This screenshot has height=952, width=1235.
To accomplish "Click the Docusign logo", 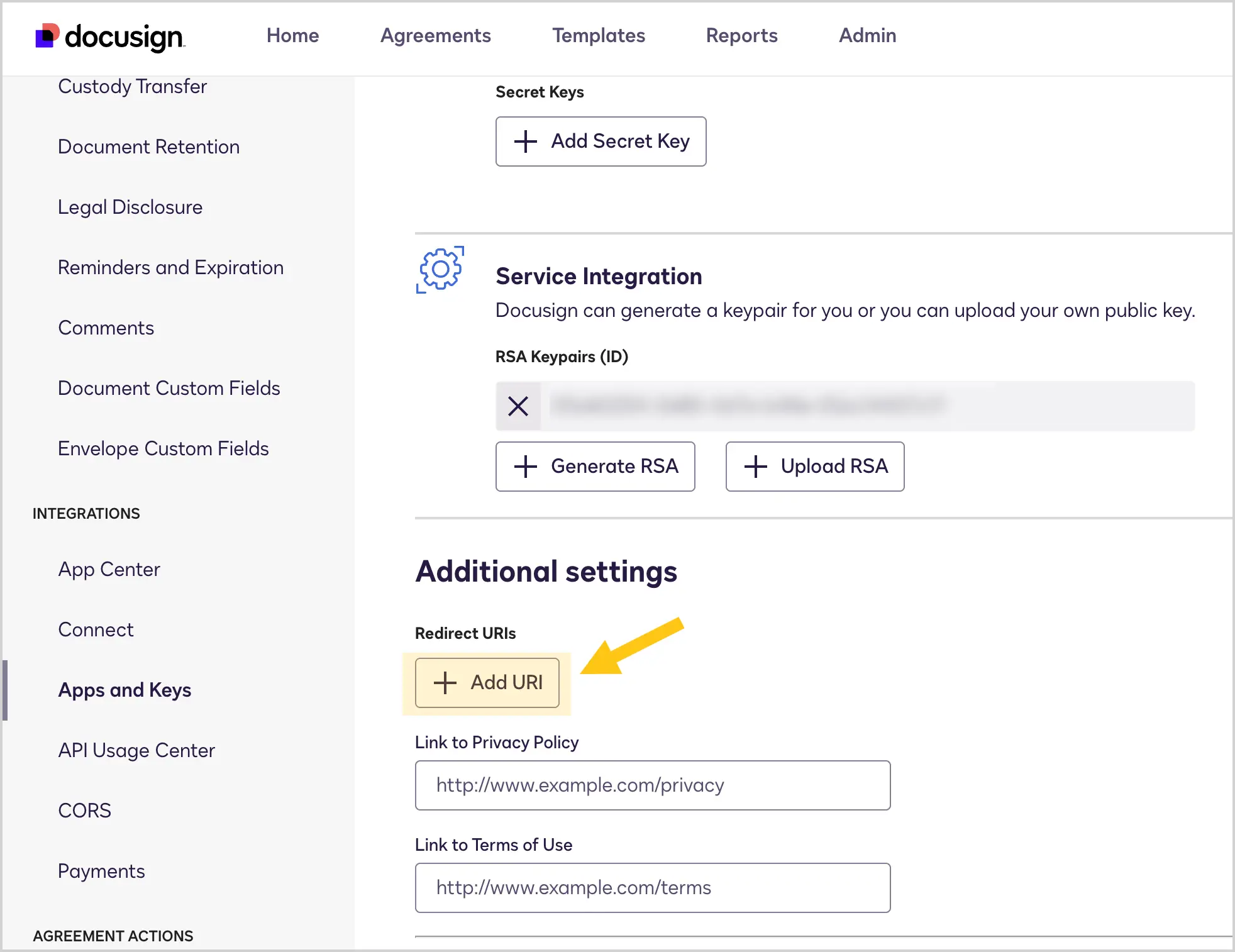I will point(110,36).
